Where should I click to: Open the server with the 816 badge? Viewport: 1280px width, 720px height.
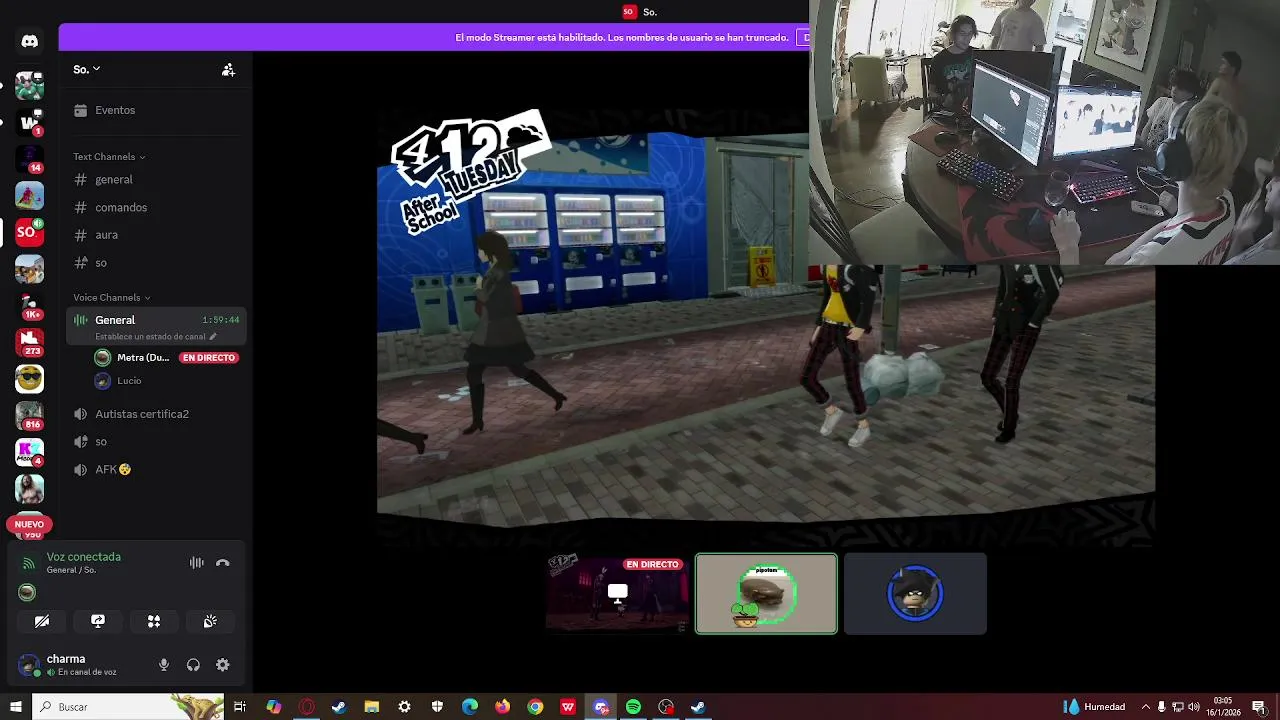click(x=29, y=415)
